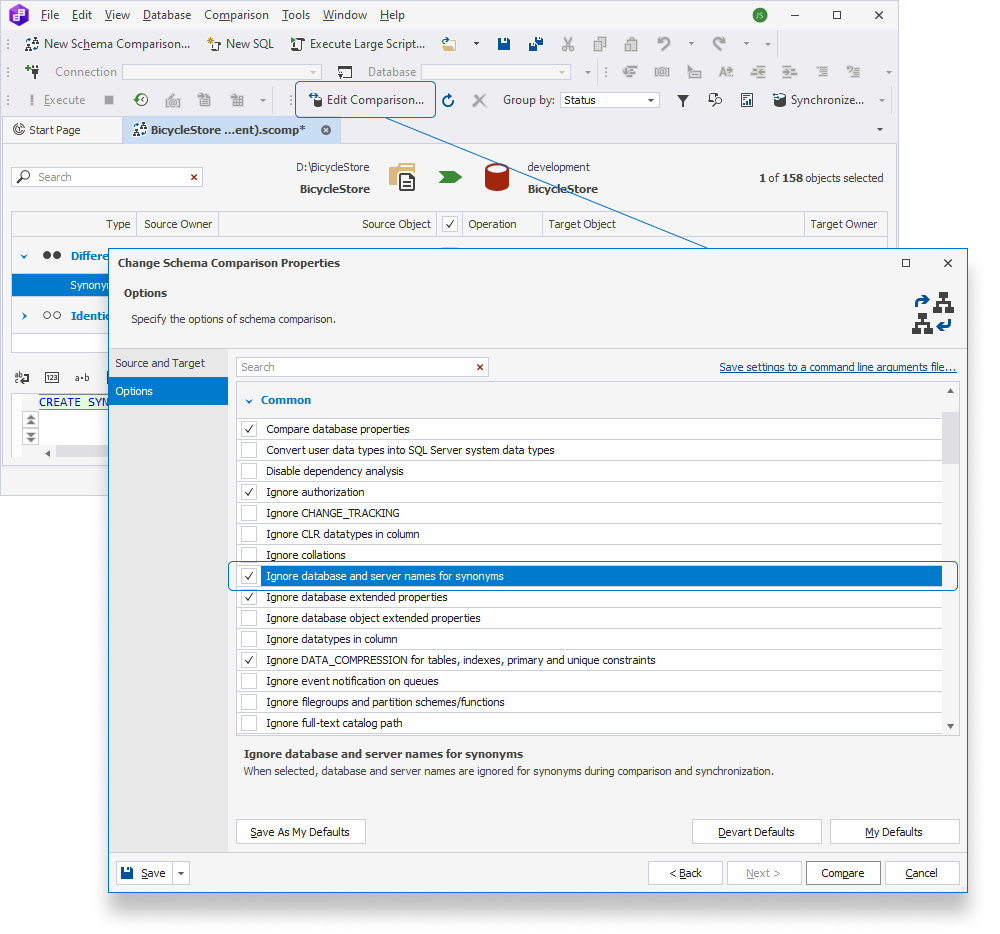The width and height of the screenshot is (1000, 934).
Task: Click the Synchronize toolbar button
Action: point(818,100)
